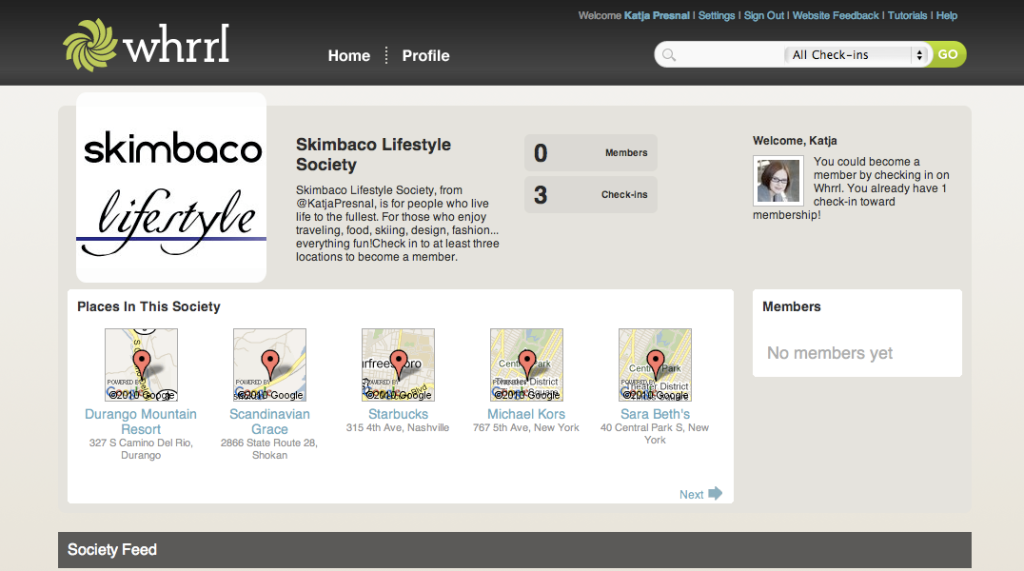Click the Next arrow icon
Viewport: 1024px width, 571px height.
[715, 493]
